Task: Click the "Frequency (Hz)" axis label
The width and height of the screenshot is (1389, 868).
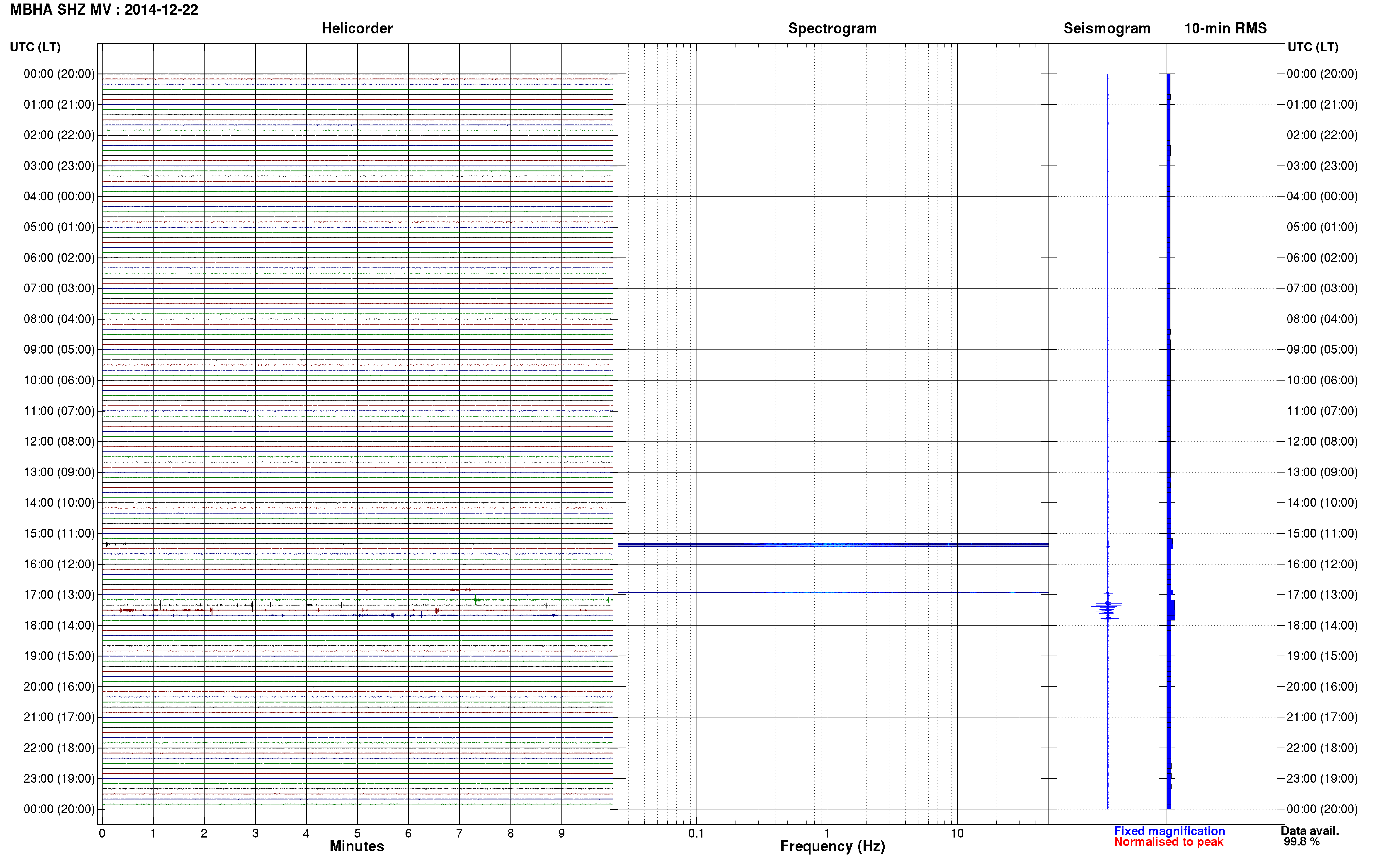Action: coord(832,847)
